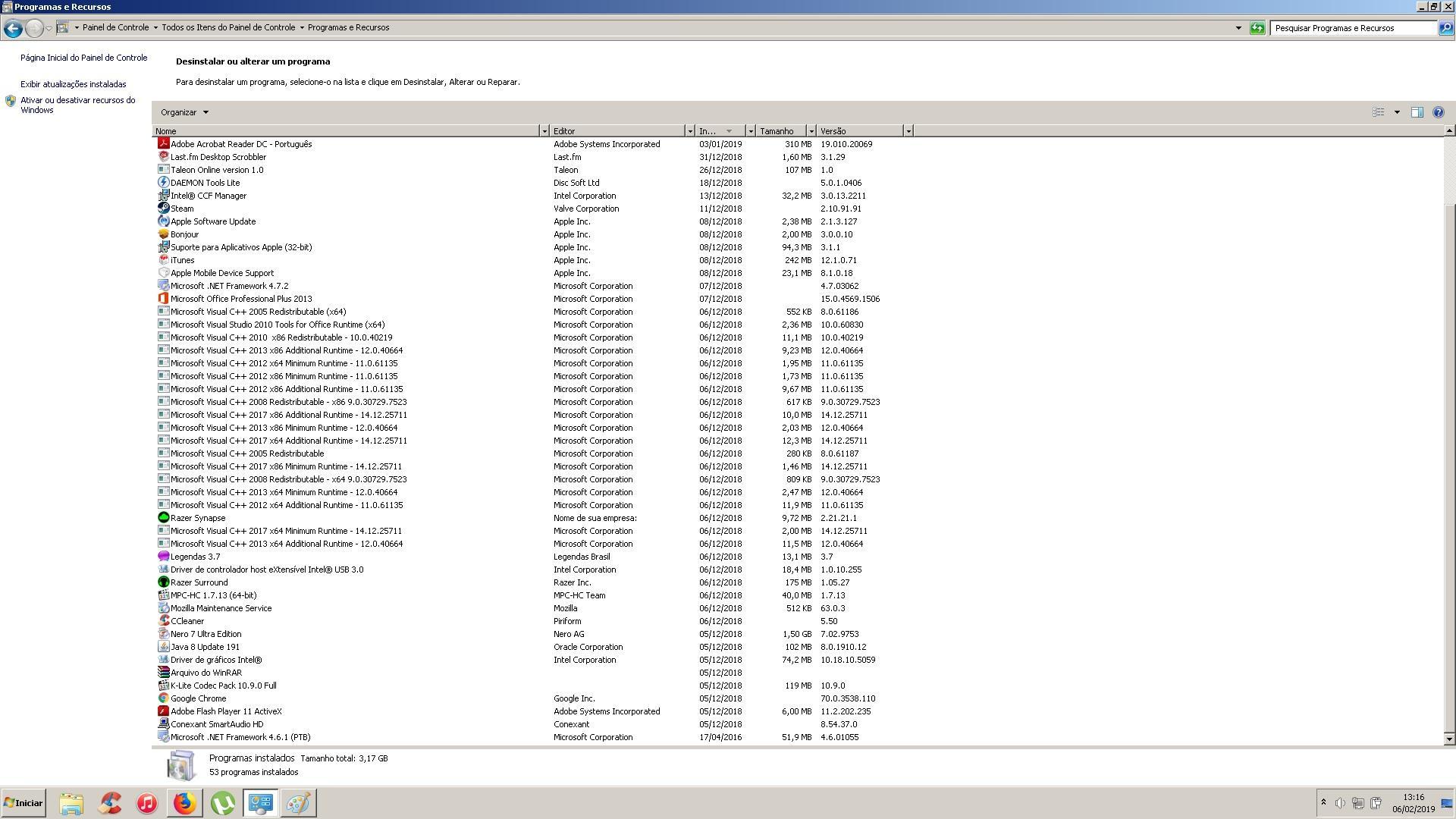Open uTorrent from the taskbar
Viewport: 1456px width, 819px height.
click(x=222, y=803)
